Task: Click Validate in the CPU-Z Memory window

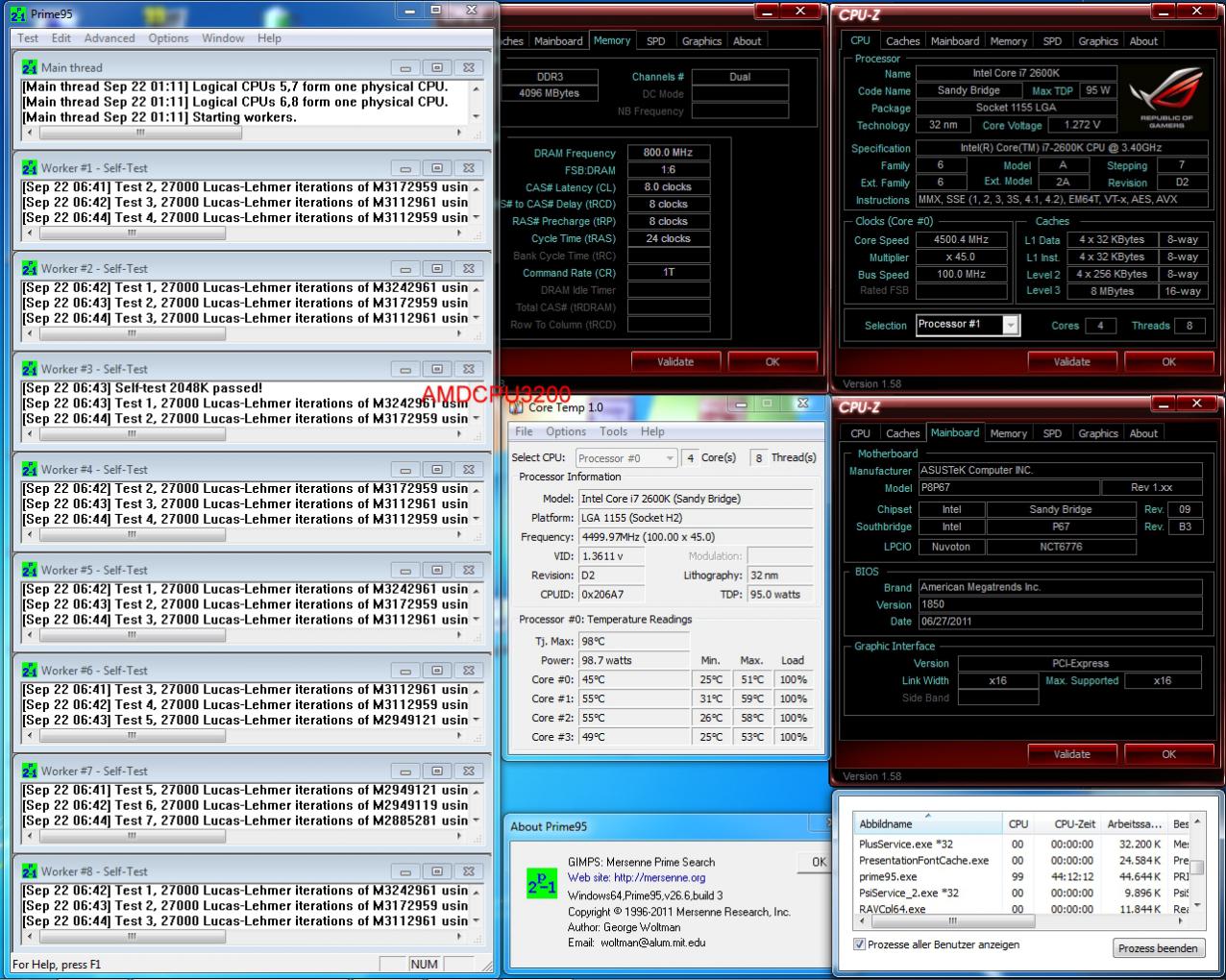Action: 675,362
